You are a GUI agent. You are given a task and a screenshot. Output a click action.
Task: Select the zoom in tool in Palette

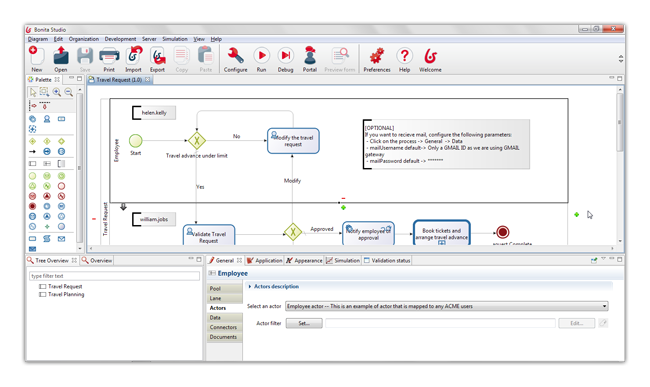click(56, 92)
